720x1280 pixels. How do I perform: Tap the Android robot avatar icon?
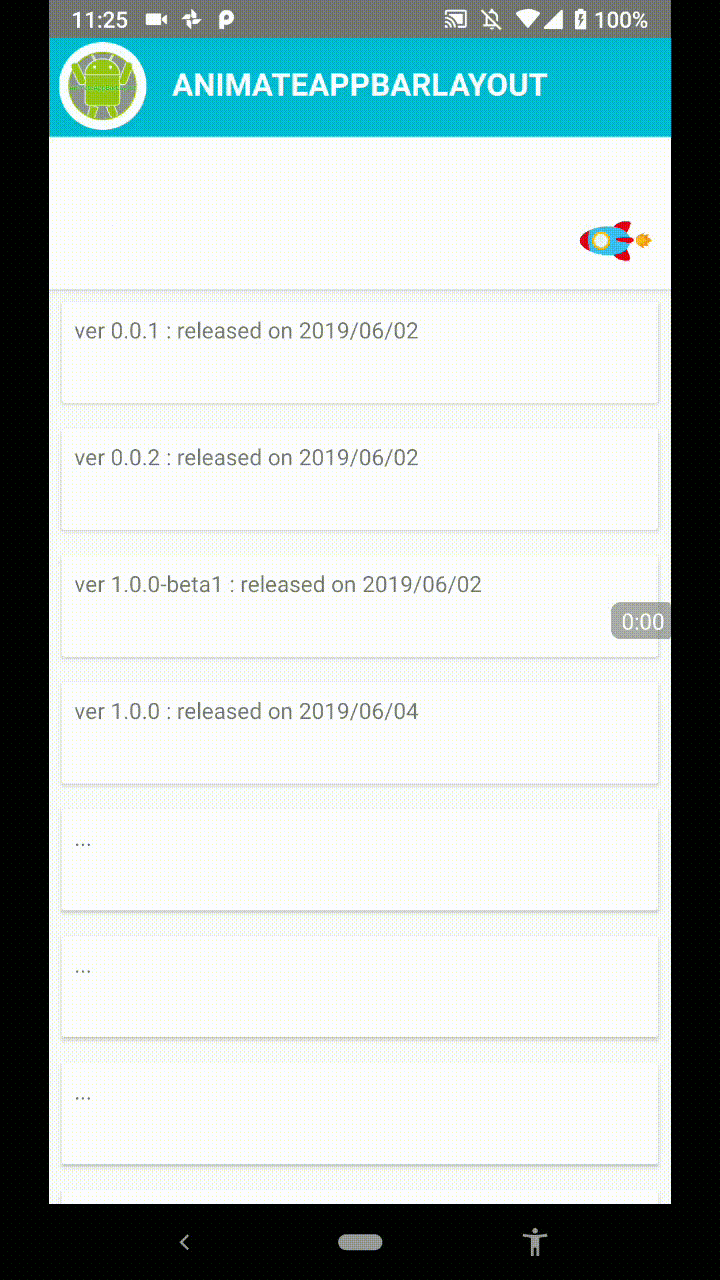102,86
